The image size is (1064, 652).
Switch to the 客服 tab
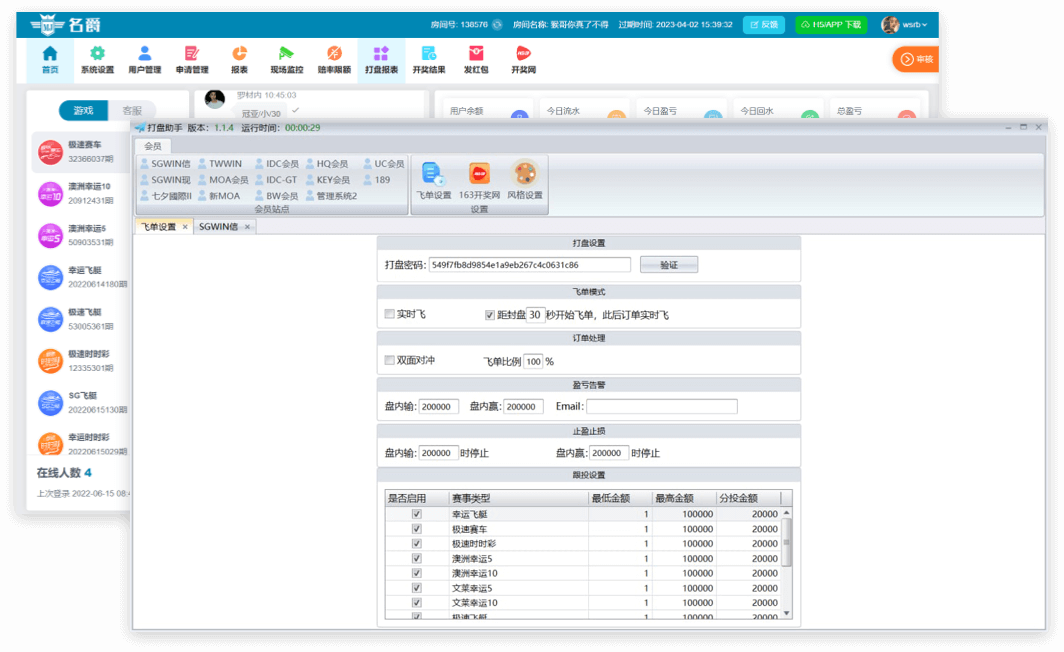132,111
